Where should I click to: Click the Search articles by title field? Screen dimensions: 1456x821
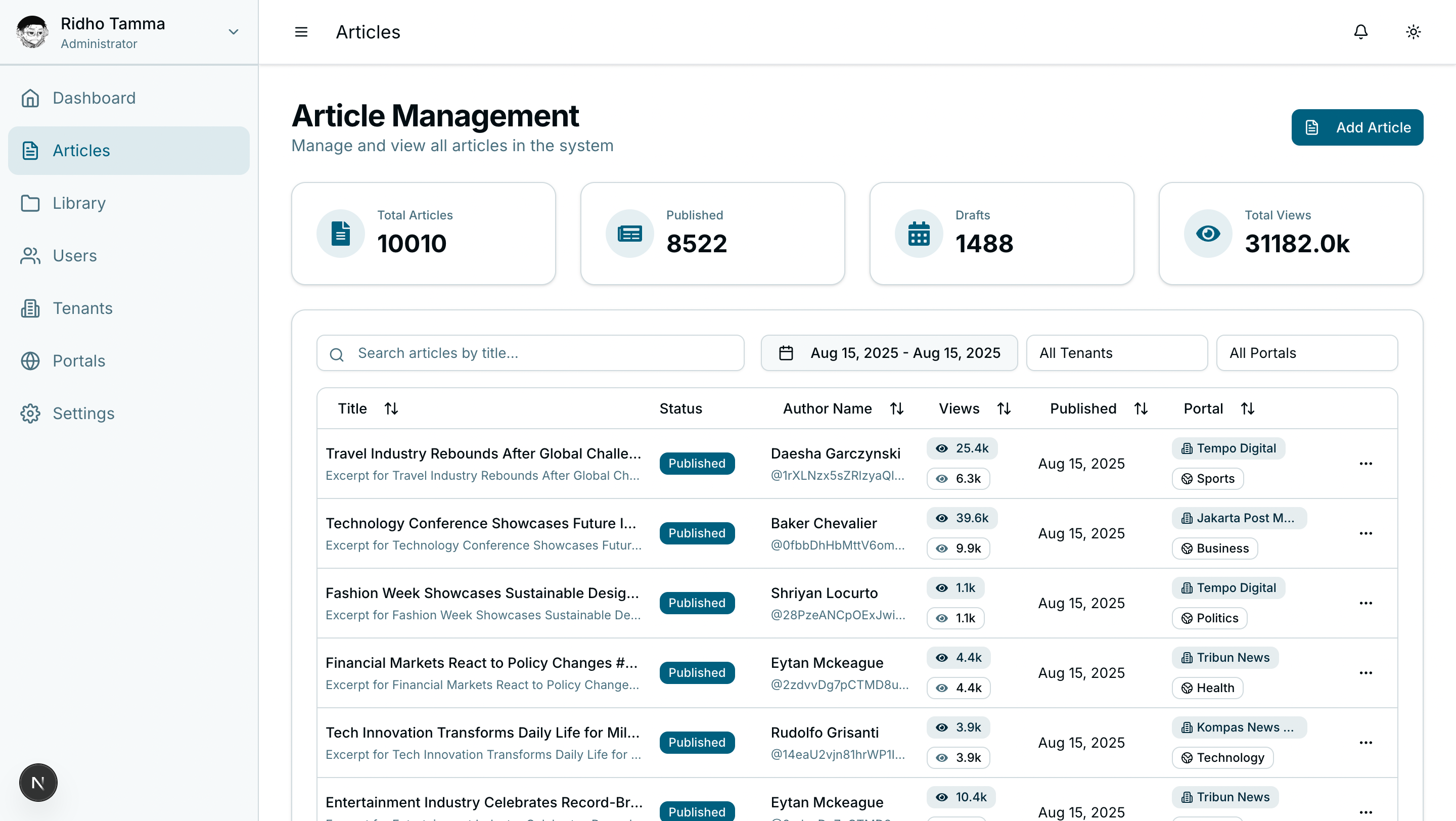point(530,353)
